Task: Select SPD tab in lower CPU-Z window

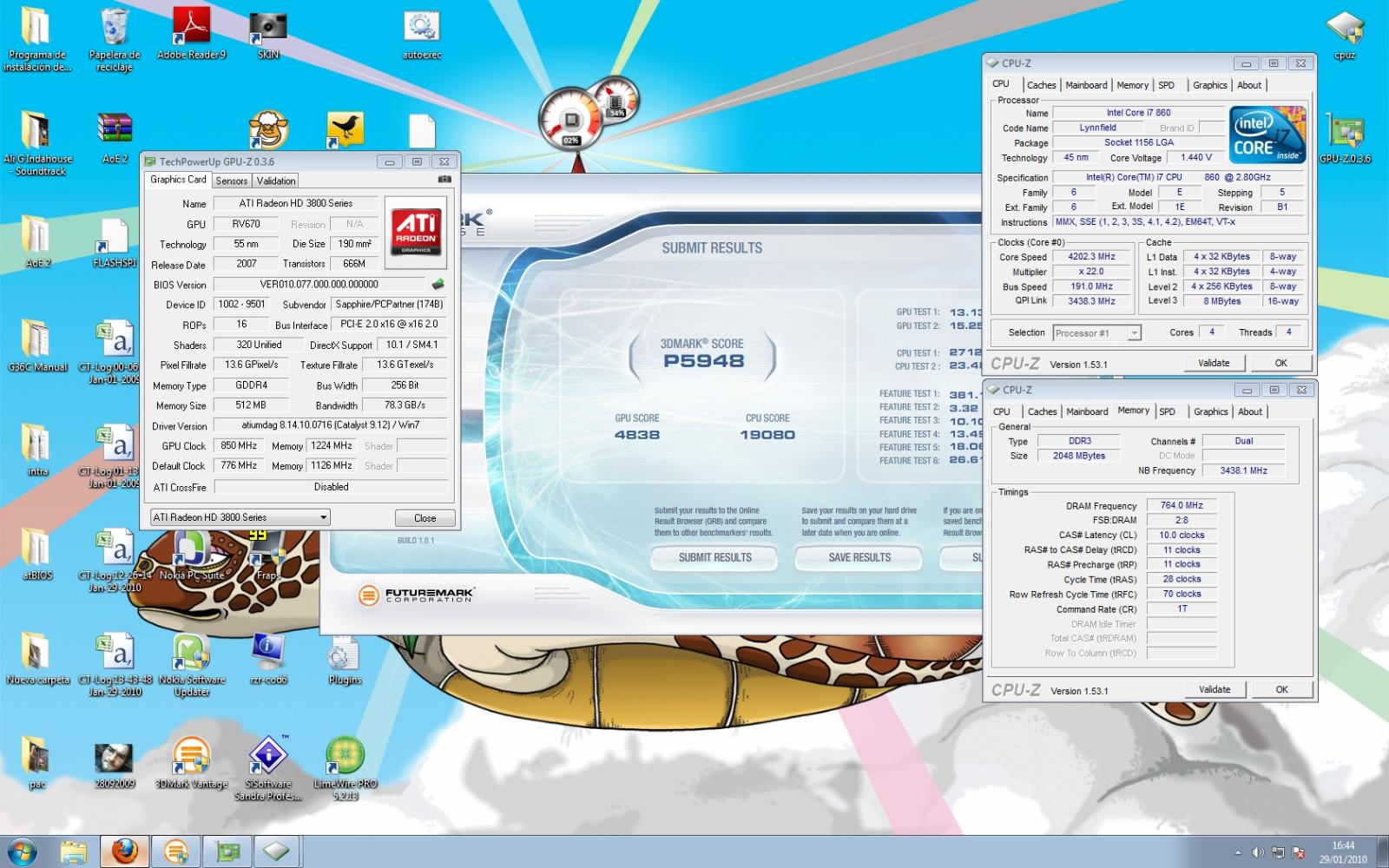Action: 1168,411
